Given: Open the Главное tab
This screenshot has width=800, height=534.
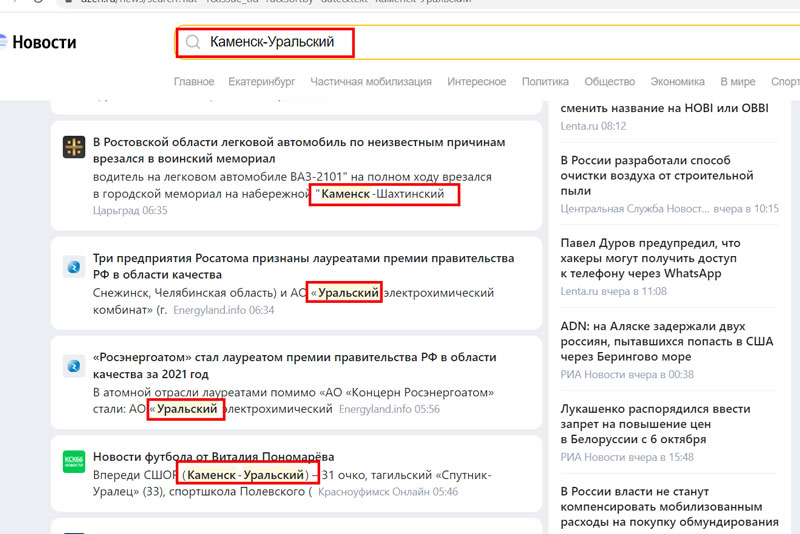Looking at the screenshot, I should coord(194,82).
